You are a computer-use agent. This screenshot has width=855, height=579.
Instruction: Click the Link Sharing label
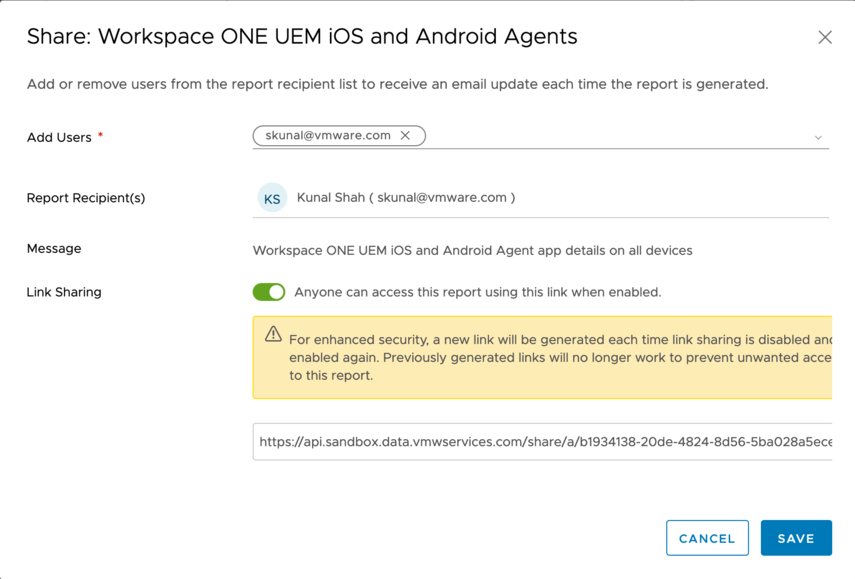(x=64, y=292)
